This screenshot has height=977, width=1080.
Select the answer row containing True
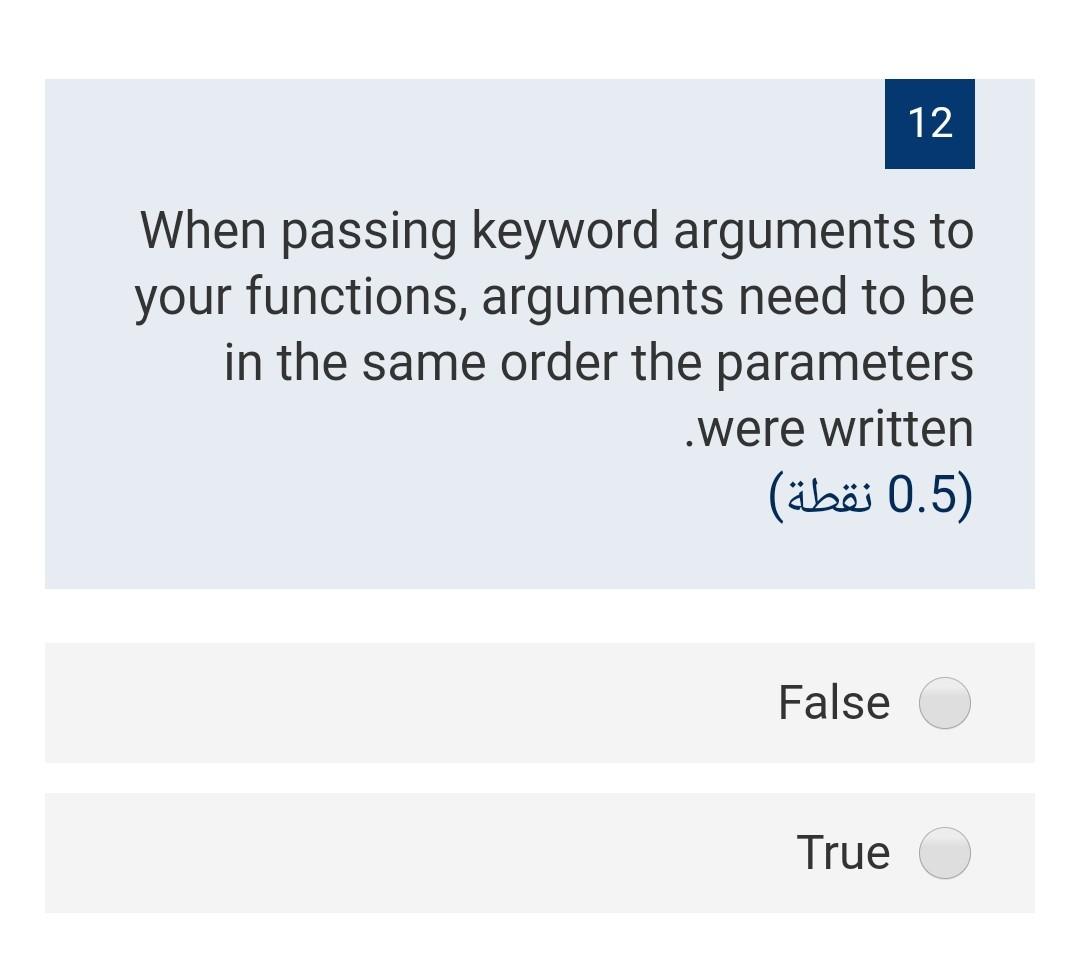[x=540, y=853]
